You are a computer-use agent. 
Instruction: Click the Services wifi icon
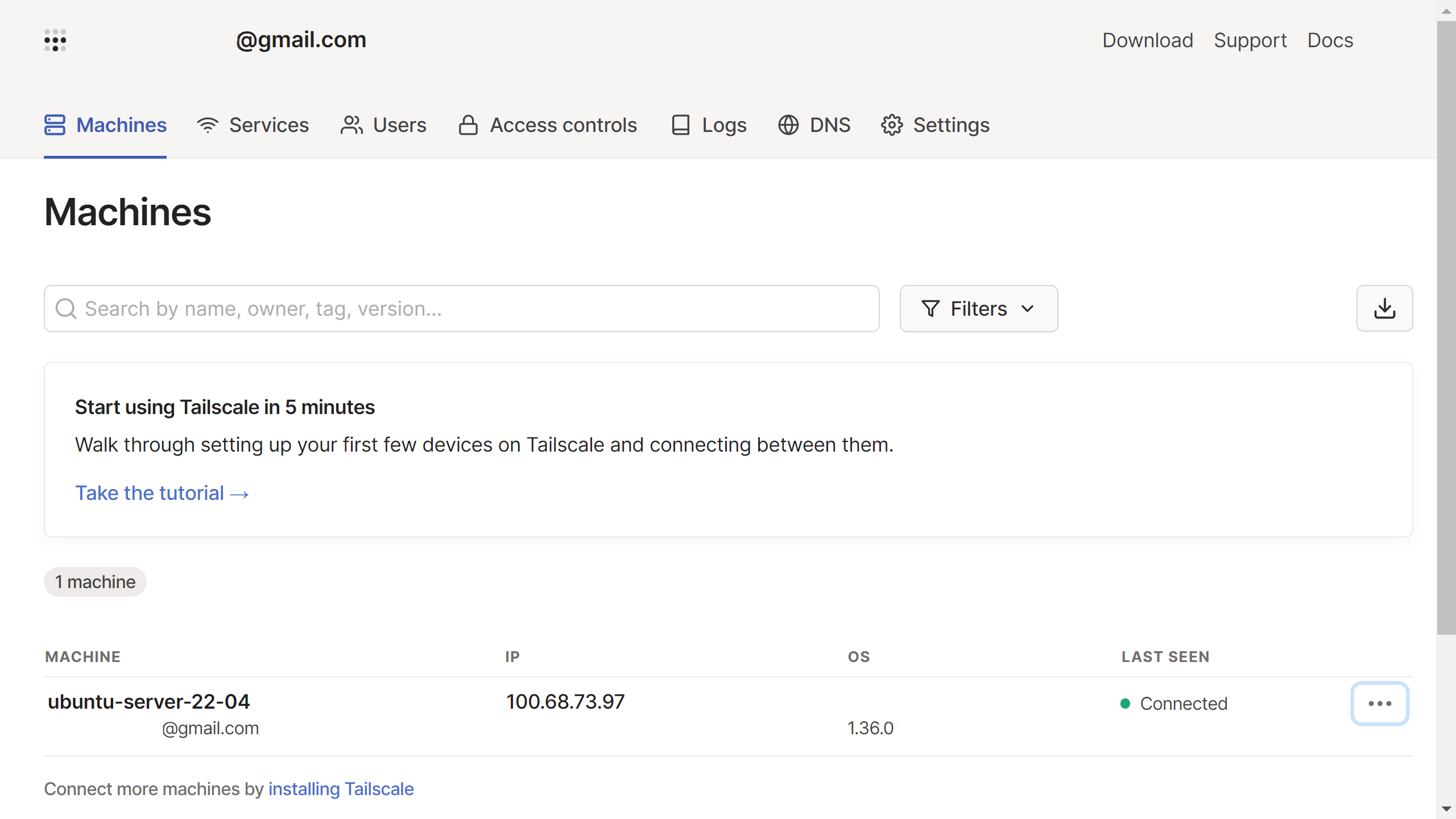click(208, 125)
